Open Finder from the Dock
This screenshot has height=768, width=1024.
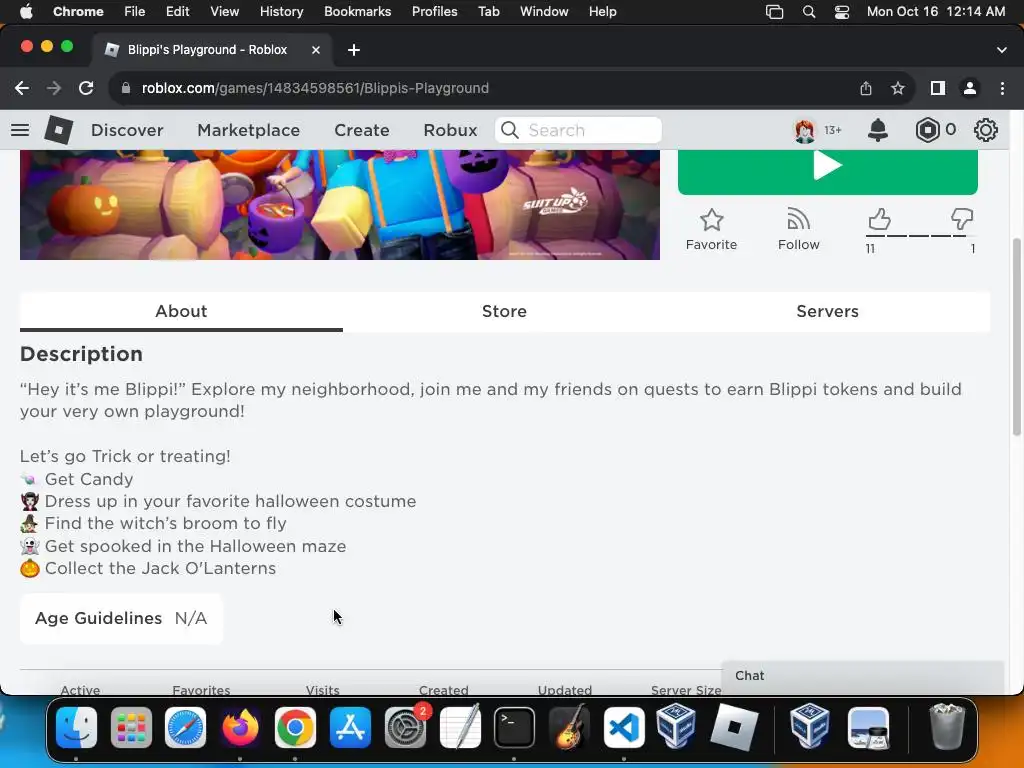(x=76, y=728)
